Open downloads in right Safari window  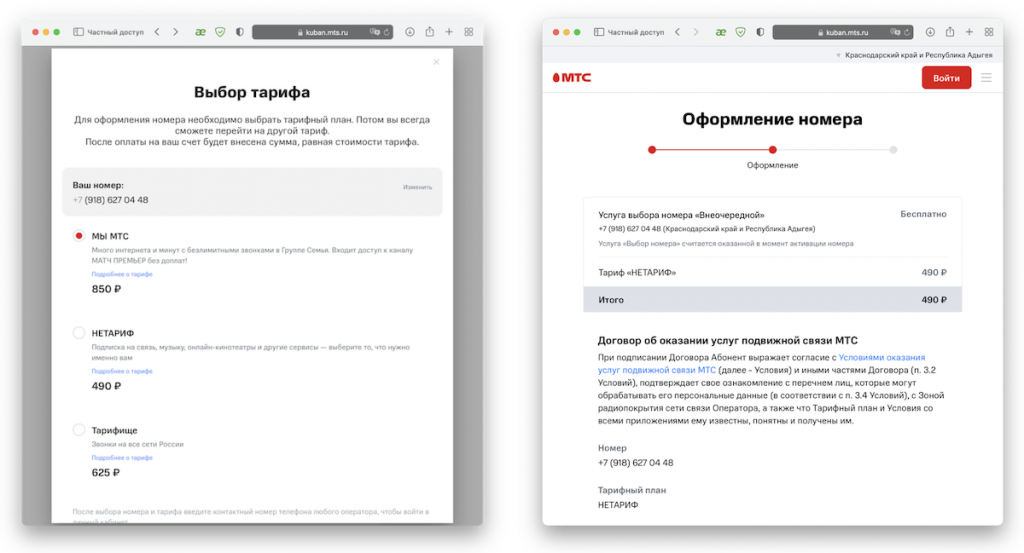coord(930,32)
